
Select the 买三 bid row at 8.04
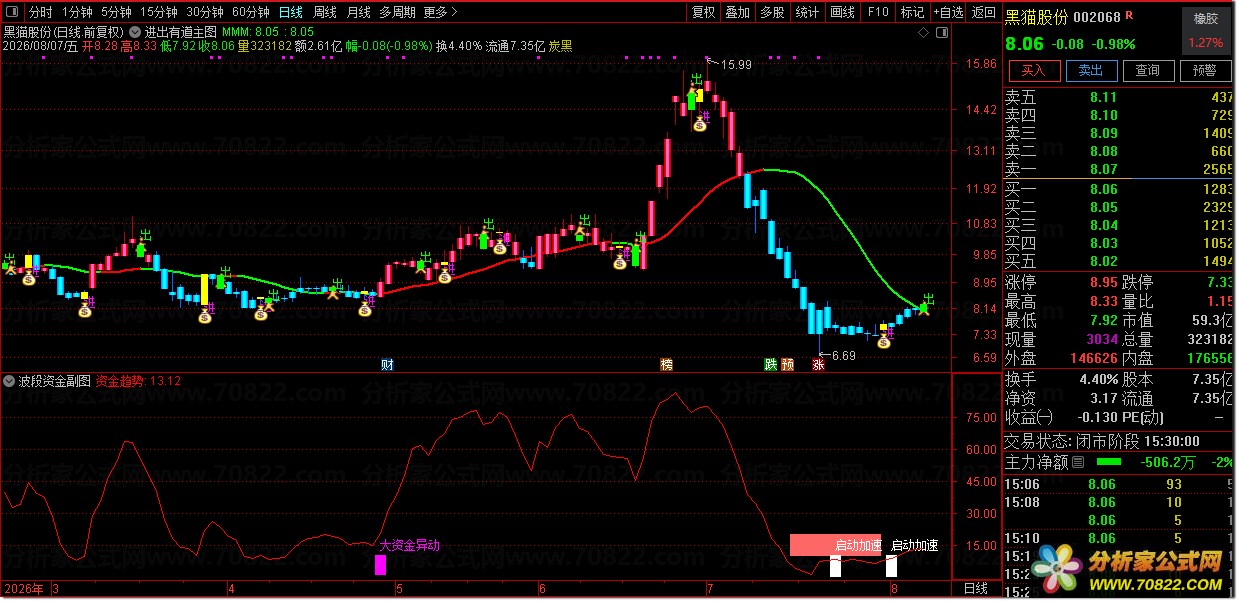pos(1119,225)
